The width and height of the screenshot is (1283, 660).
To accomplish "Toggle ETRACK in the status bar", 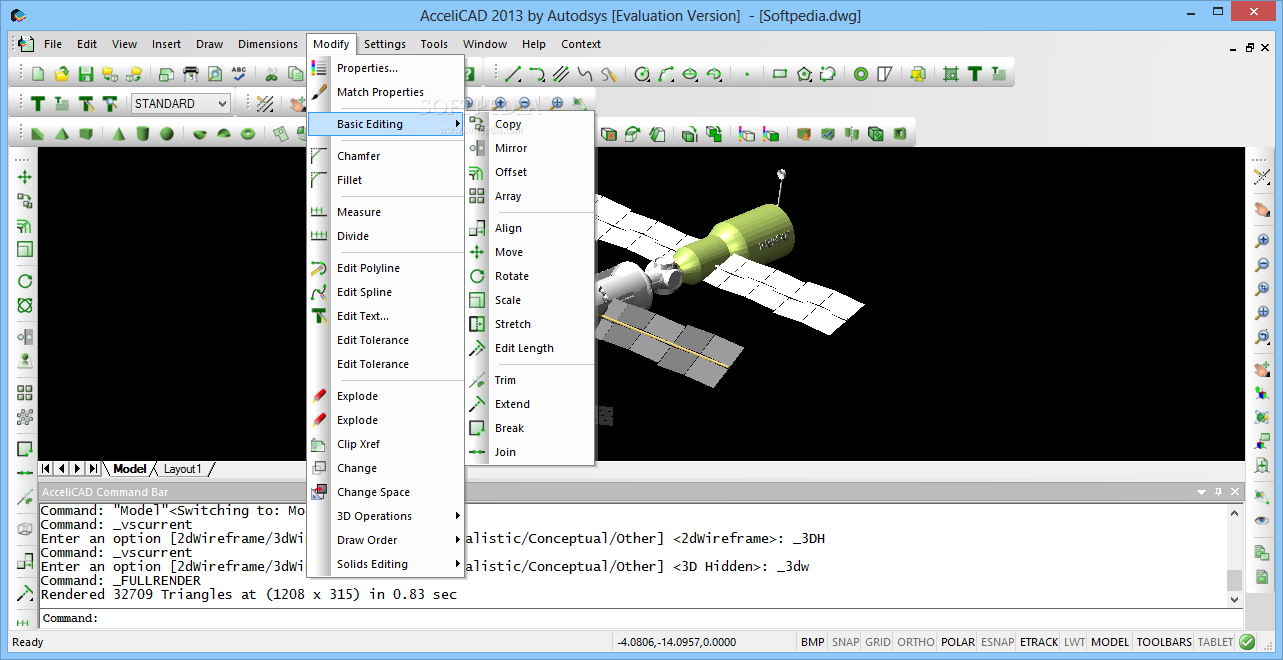I will [1039, 642].
